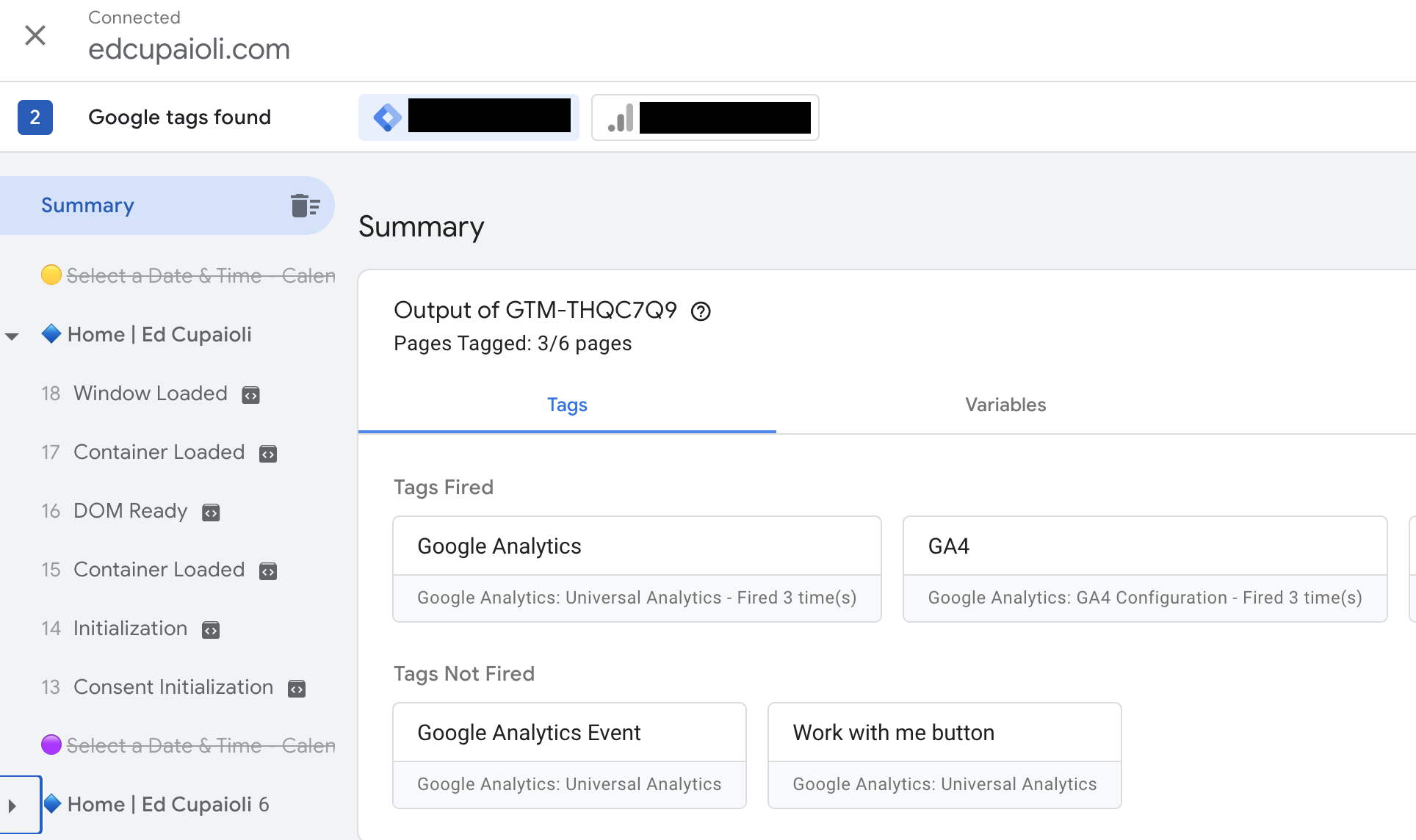Click code icon beside Consent Initialization
The height and width of the screenshot is (840, 1416).
coord(297,689)
